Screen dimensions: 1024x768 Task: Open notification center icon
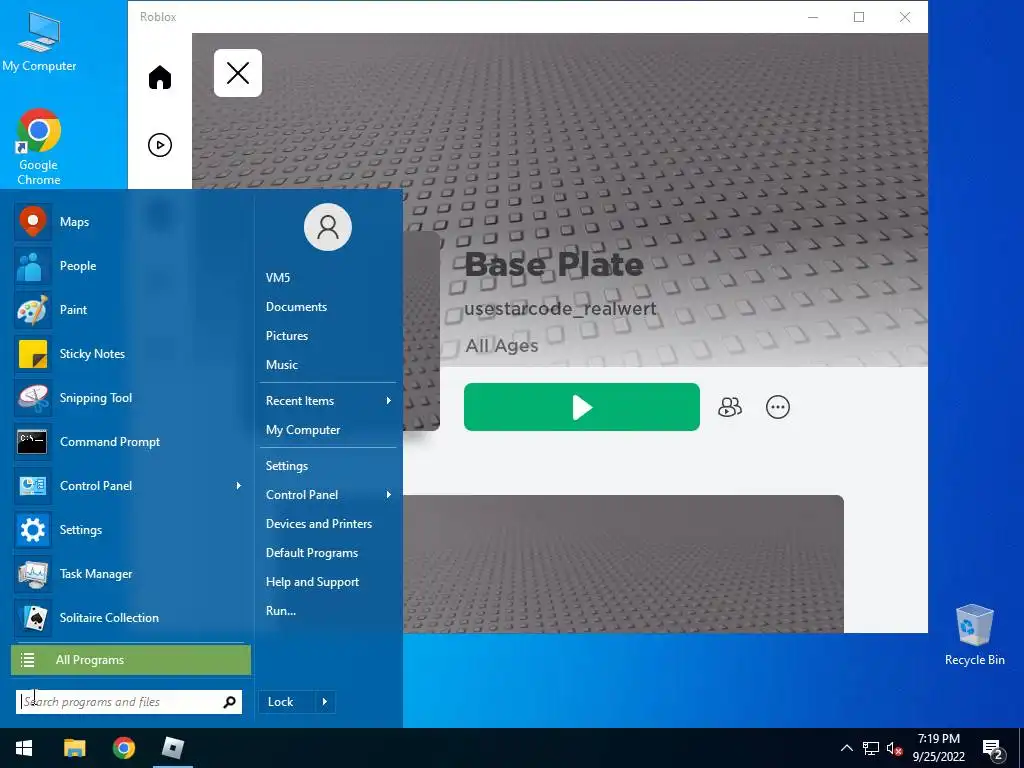pos(993,750)
